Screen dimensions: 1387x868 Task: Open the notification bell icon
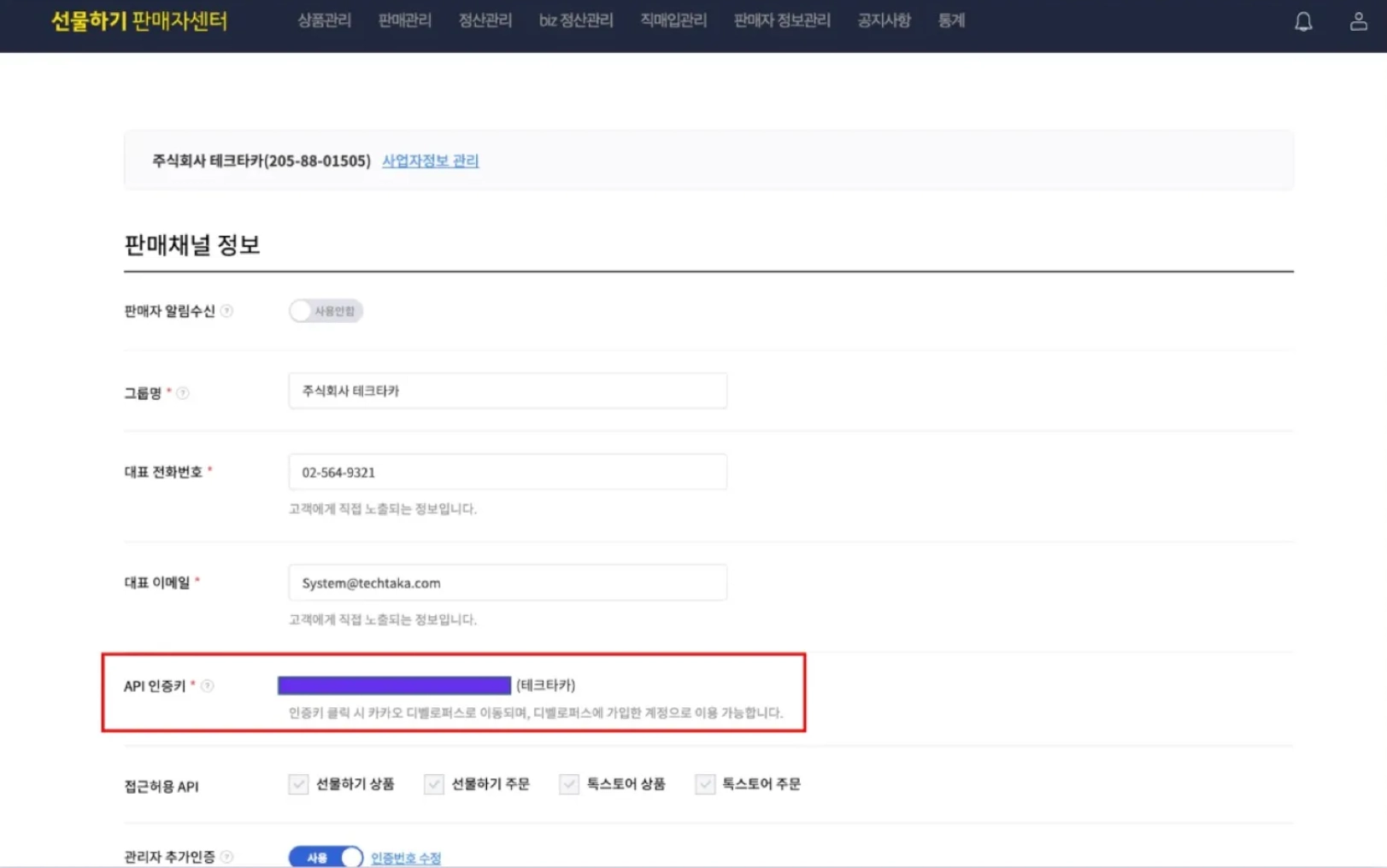click(x=1303, y=21)
